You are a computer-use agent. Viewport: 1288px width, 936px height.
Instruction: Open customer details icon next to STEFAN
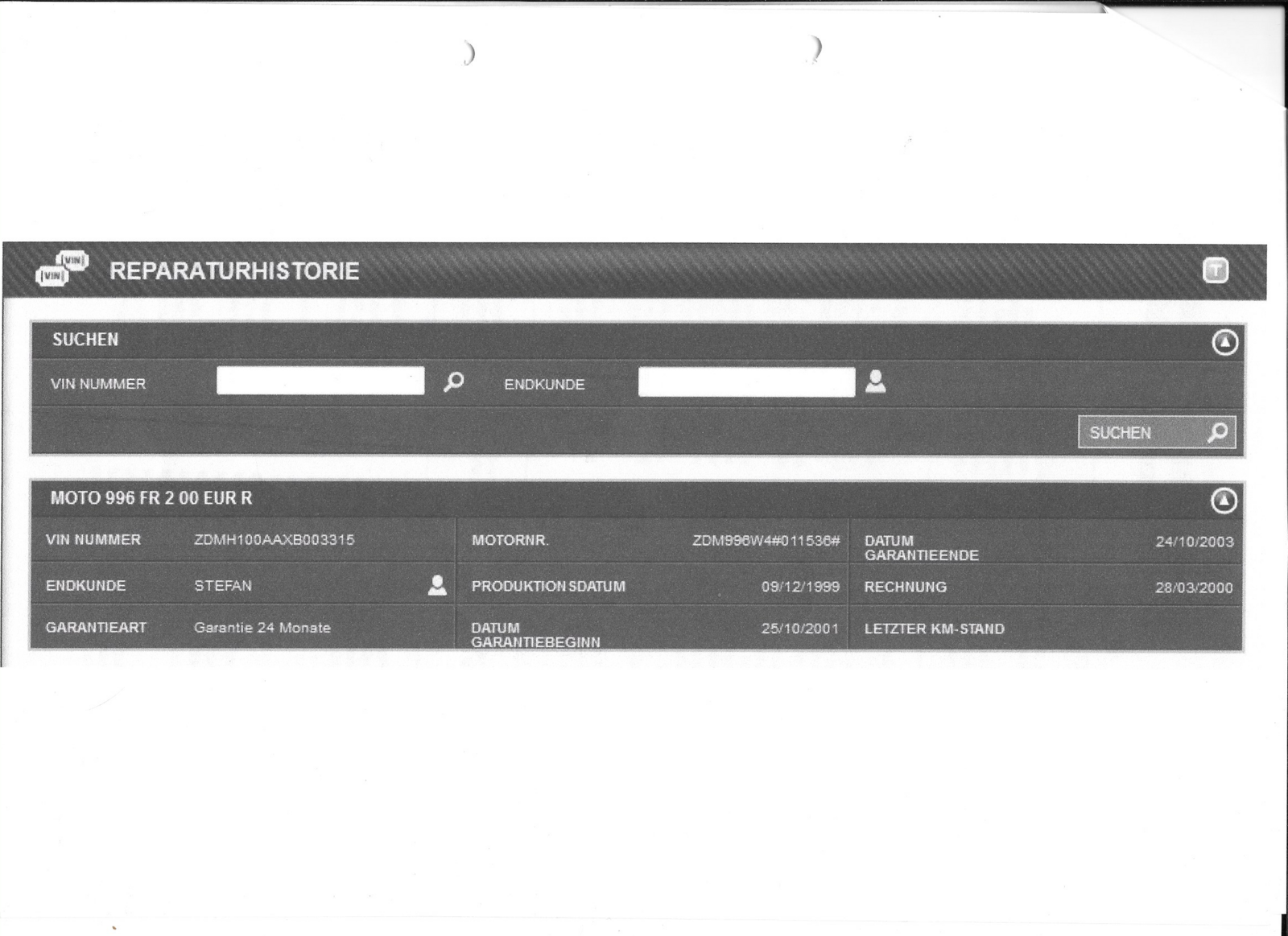pos(437,585)
